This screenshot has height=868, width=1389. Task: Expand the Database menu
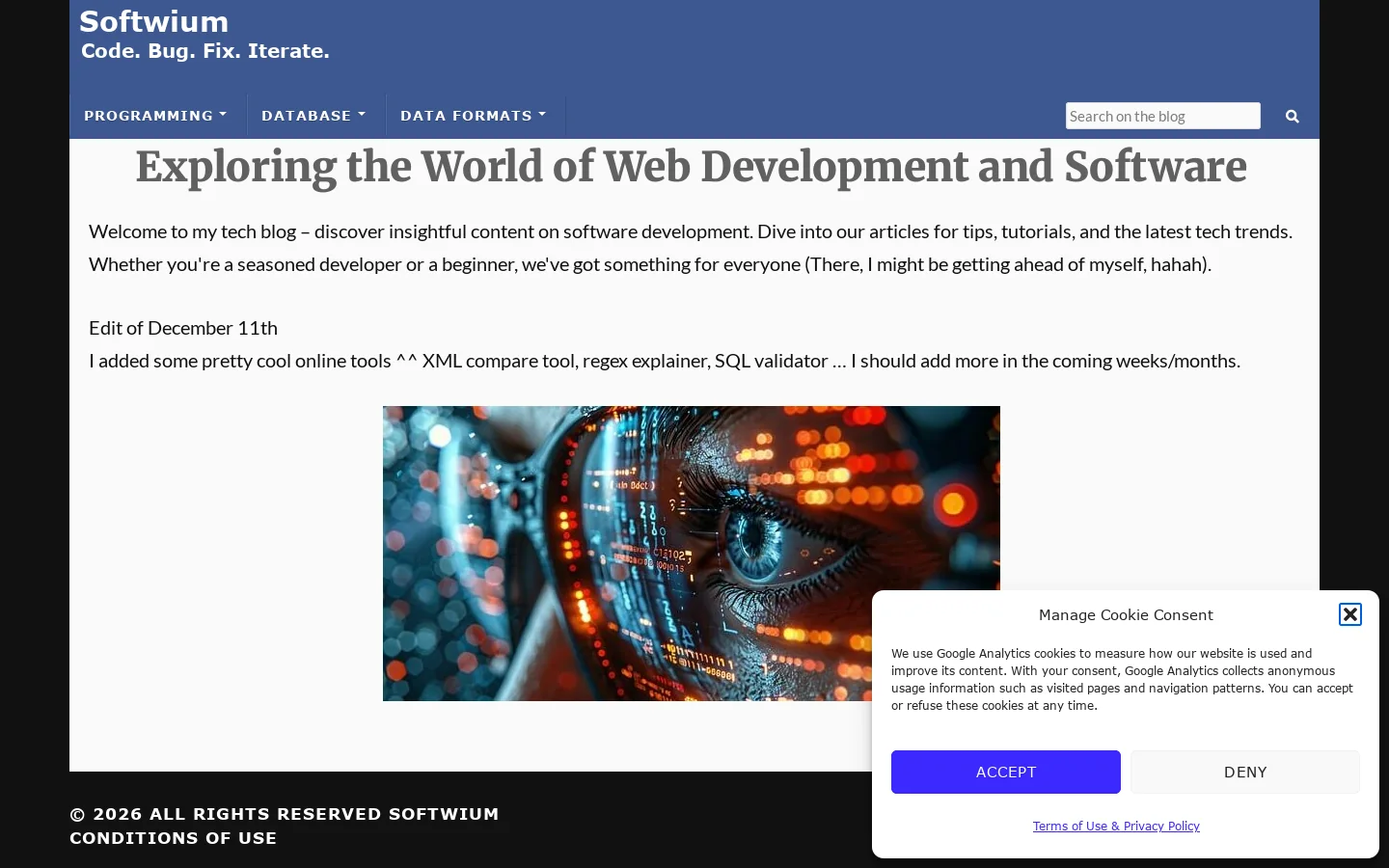click(x=313, y=116)
